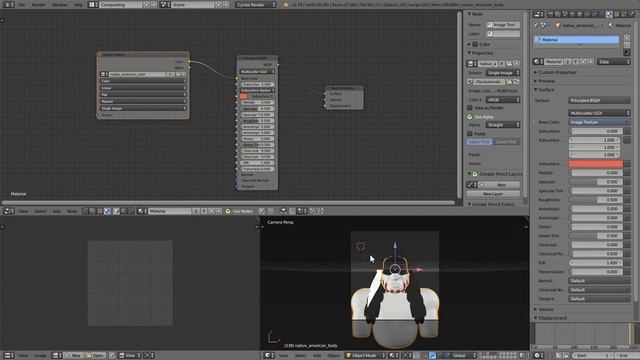
Task: Expand the Color section in node sidebar
Action: click(x=469, y=44)
